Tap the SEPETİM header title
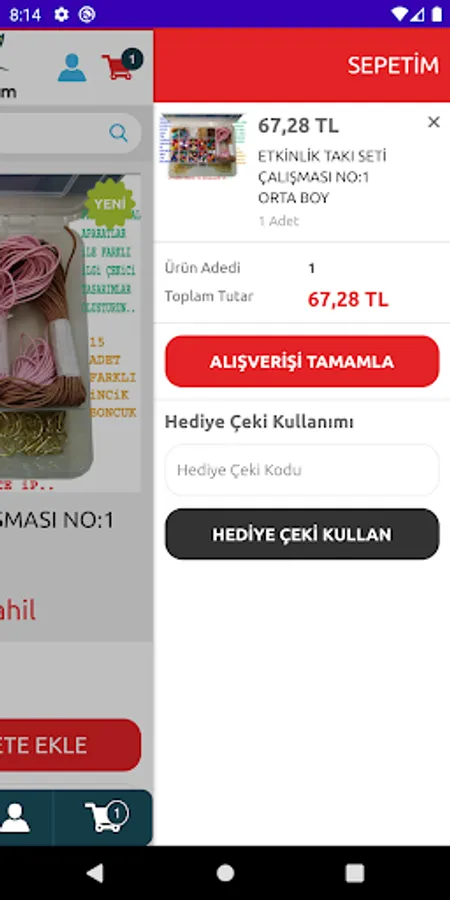The image size is (450, 900). tap(393, 66)
